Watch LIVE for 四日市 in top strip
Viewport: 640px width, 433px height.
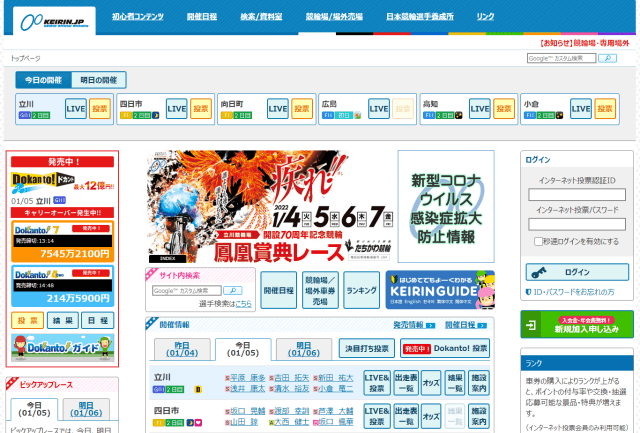click(177, 109)
